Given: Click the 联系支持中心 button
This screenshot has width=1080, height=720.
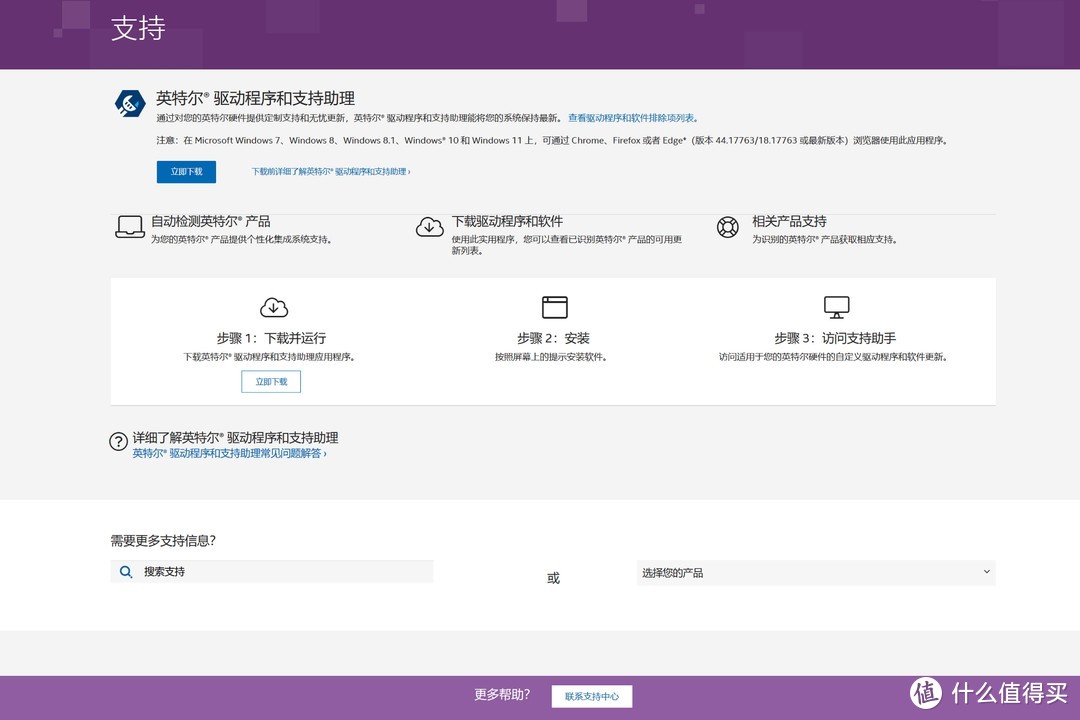Looking at the screenshot, I should pyautogui.click(x=592, y=696).
